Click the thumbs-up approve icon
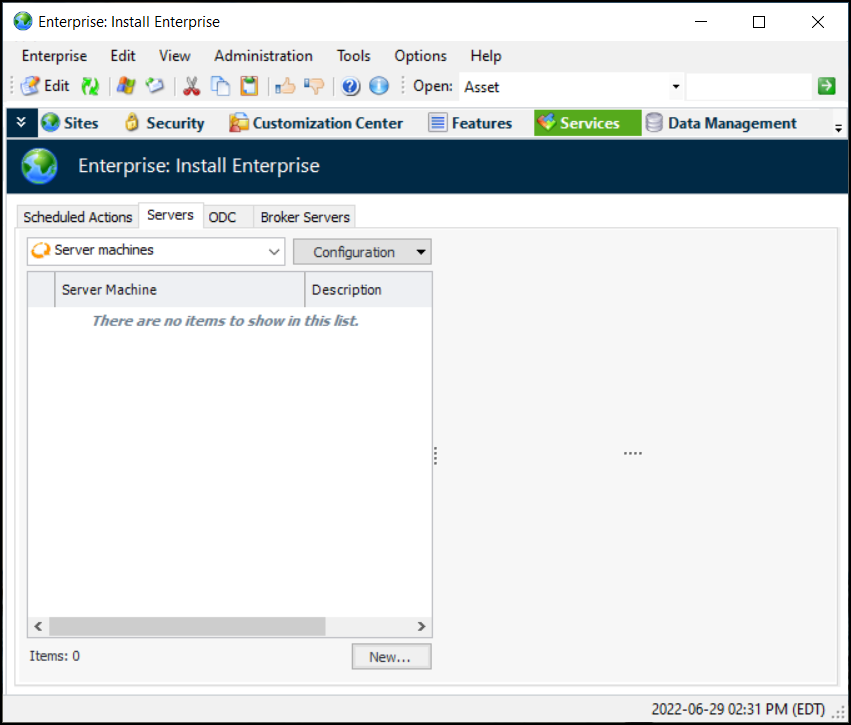The height and width of the screenshot is (725, 851). point(285,86)
